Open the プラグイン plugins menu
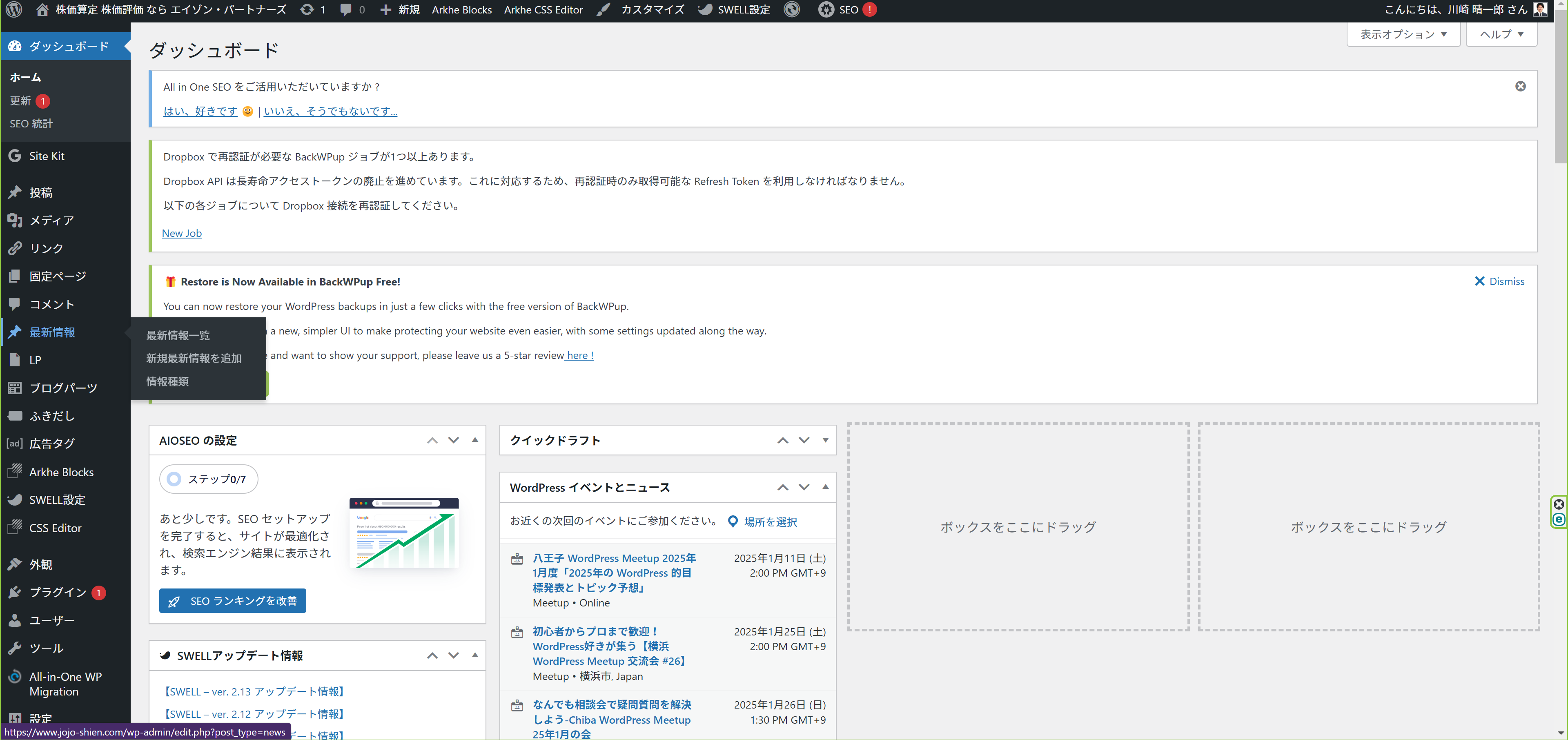 (66, 592)
